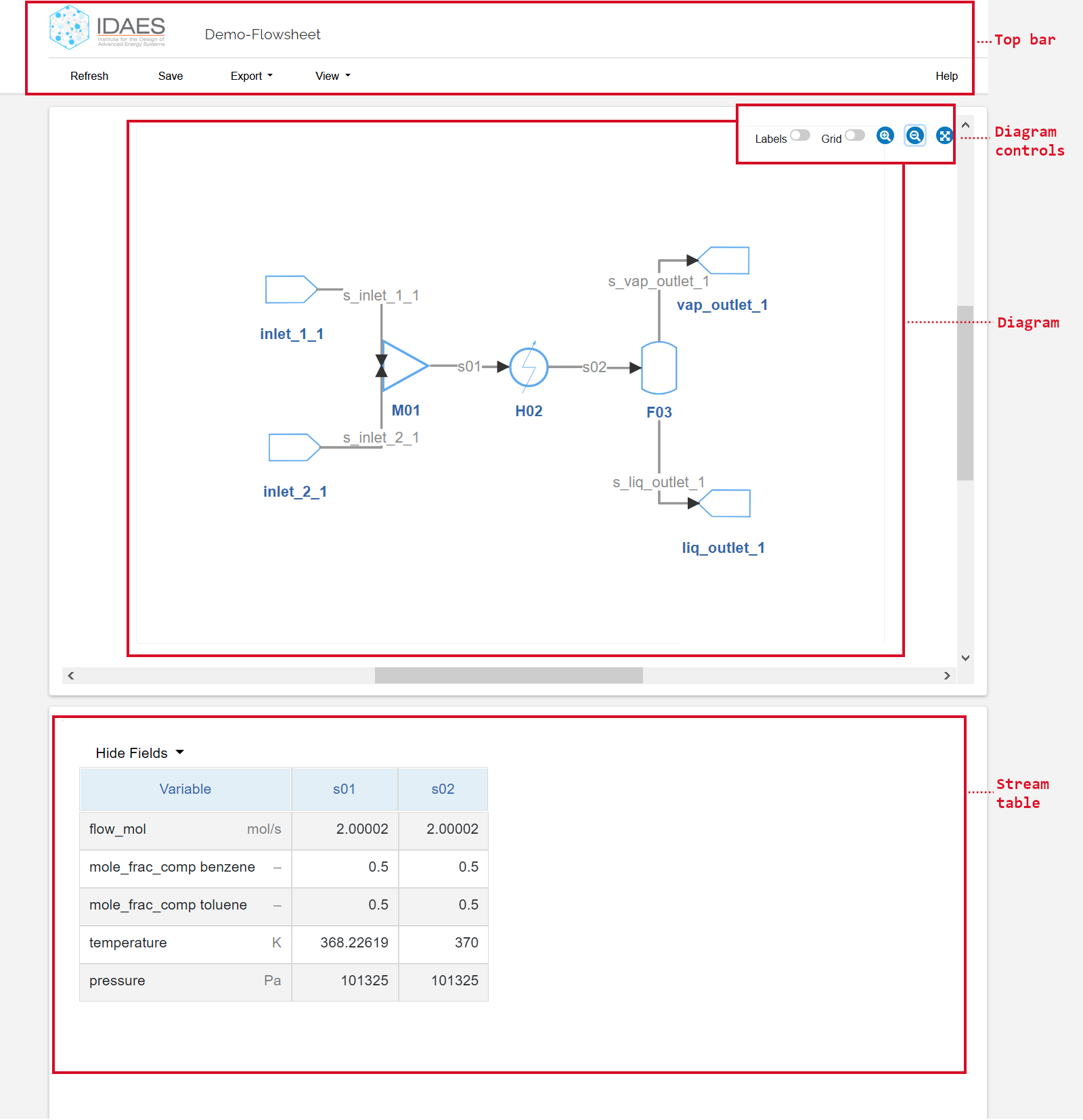The image size is (1083, 1120).
Task: Click the s01 stream label
Action: pos(469,367)
